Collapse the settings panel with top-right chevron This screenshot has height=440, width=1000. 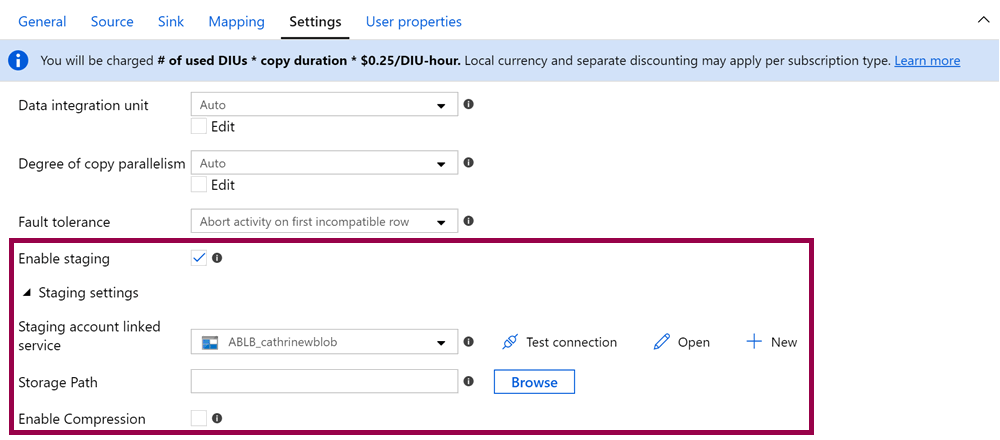tap(982, 19)
